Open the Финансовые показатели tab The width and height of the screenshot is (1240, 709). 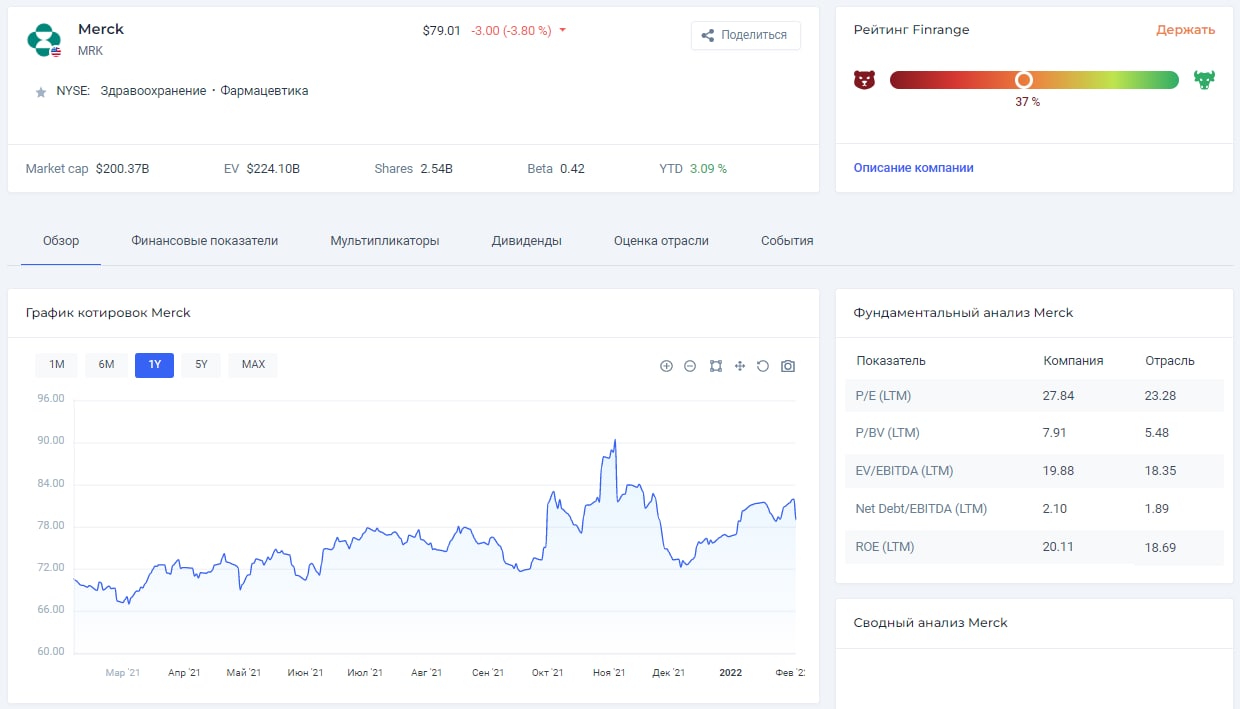point(204,241)
